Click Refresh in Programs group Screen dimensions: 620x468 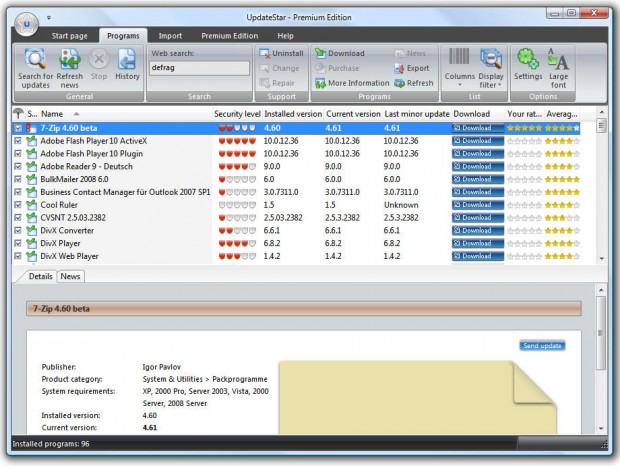[414, 83]
